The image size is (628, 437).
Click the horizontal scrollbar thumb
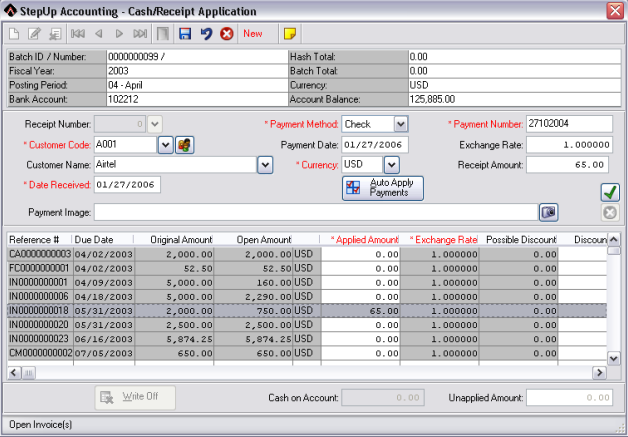point(28,373)
